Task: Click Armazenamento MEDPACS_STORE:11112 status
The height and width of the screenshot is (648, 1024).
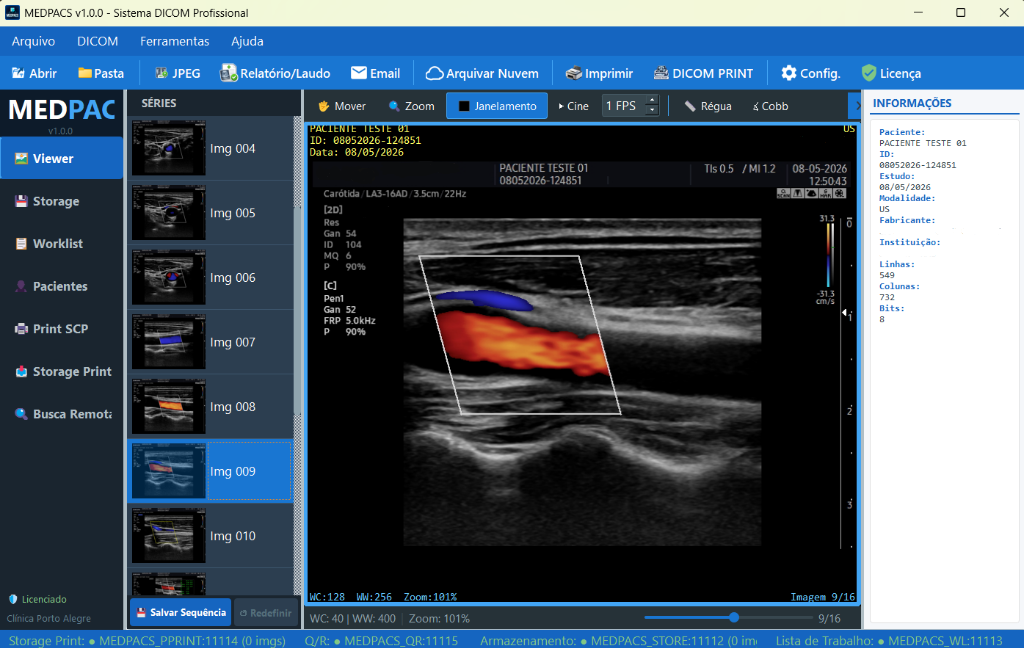Action: [619, 641]
